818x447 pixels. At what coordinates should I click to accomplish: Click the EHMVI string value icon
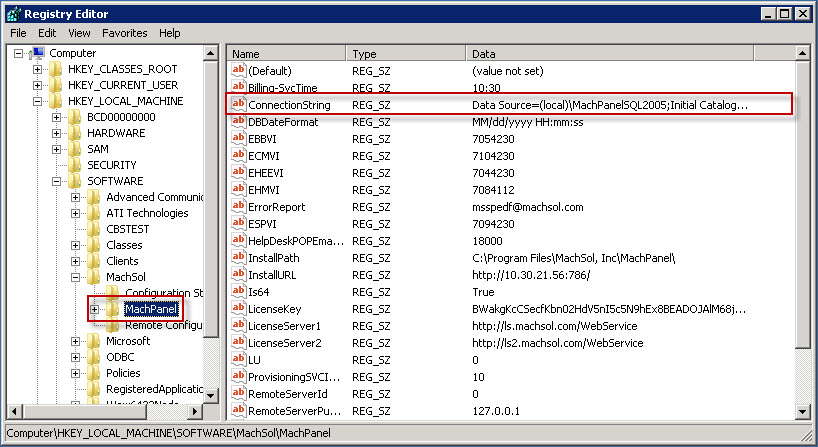[238, 189]
